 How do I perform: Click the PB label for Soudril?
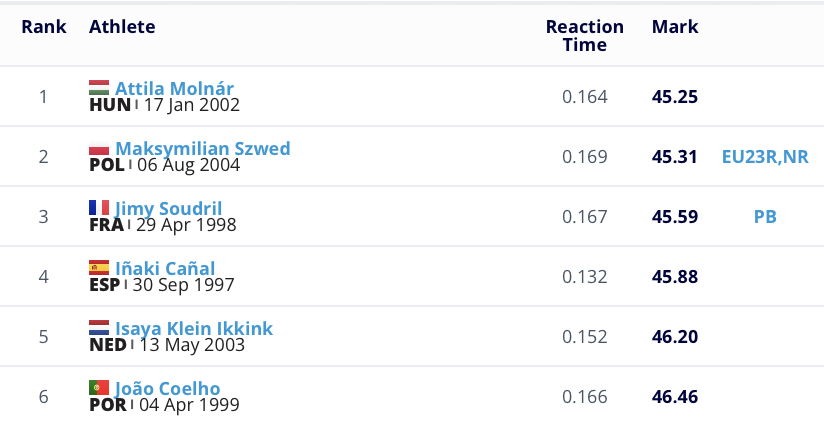click(765, 216)
